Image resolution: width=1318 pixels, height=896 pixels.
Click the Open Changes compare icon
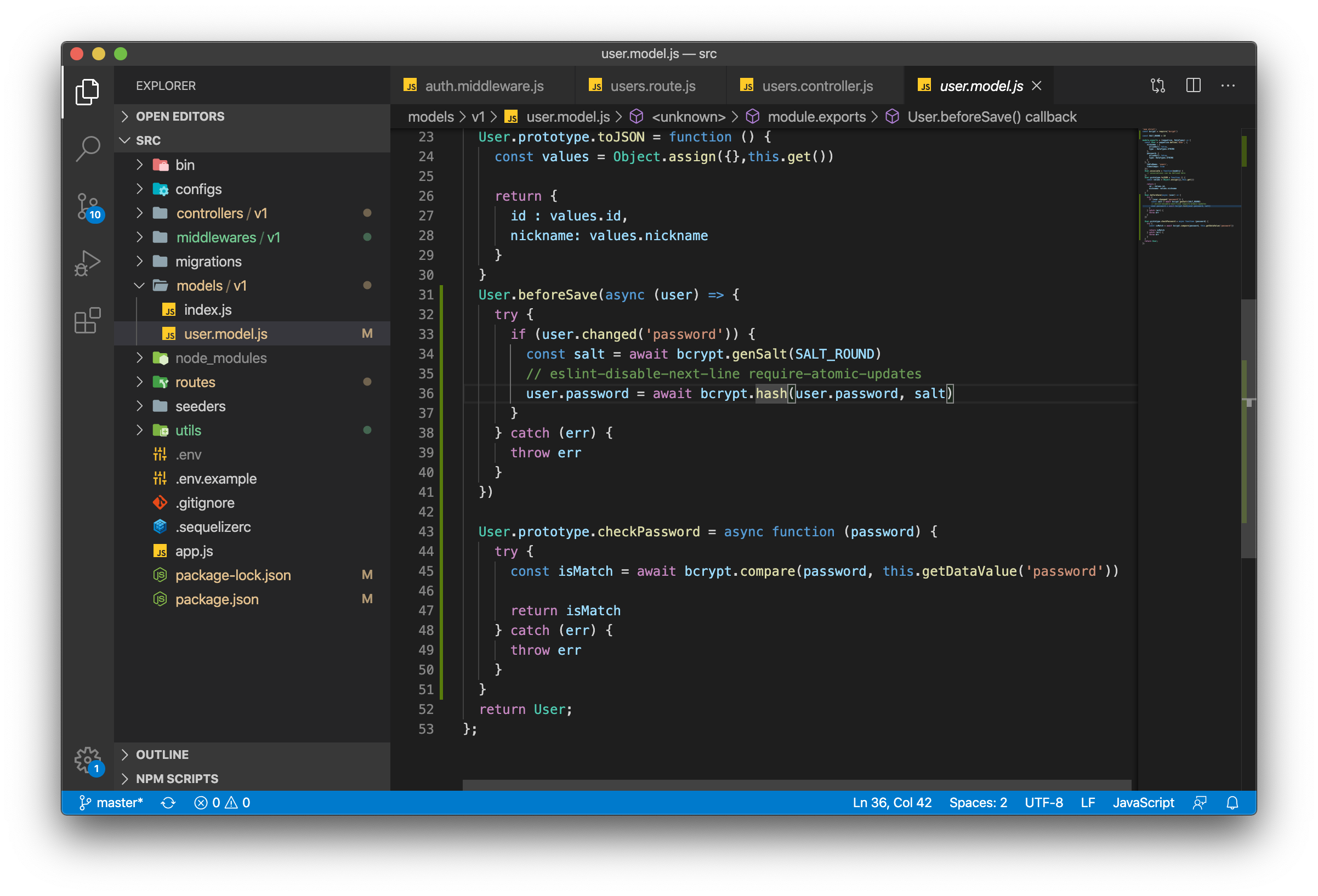click(x=1157, y=86)
